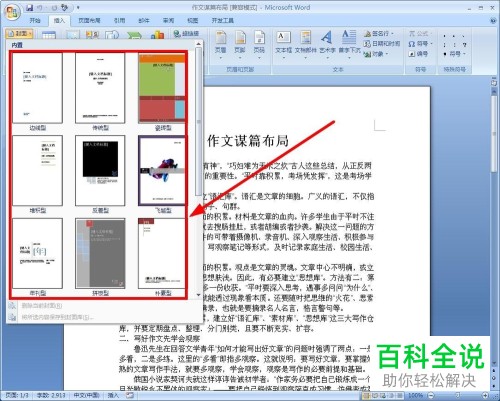This screenshot has height=401, width=500.
Task: Click the Table icon in the ribbon
Action: click(x=49, y=35)
